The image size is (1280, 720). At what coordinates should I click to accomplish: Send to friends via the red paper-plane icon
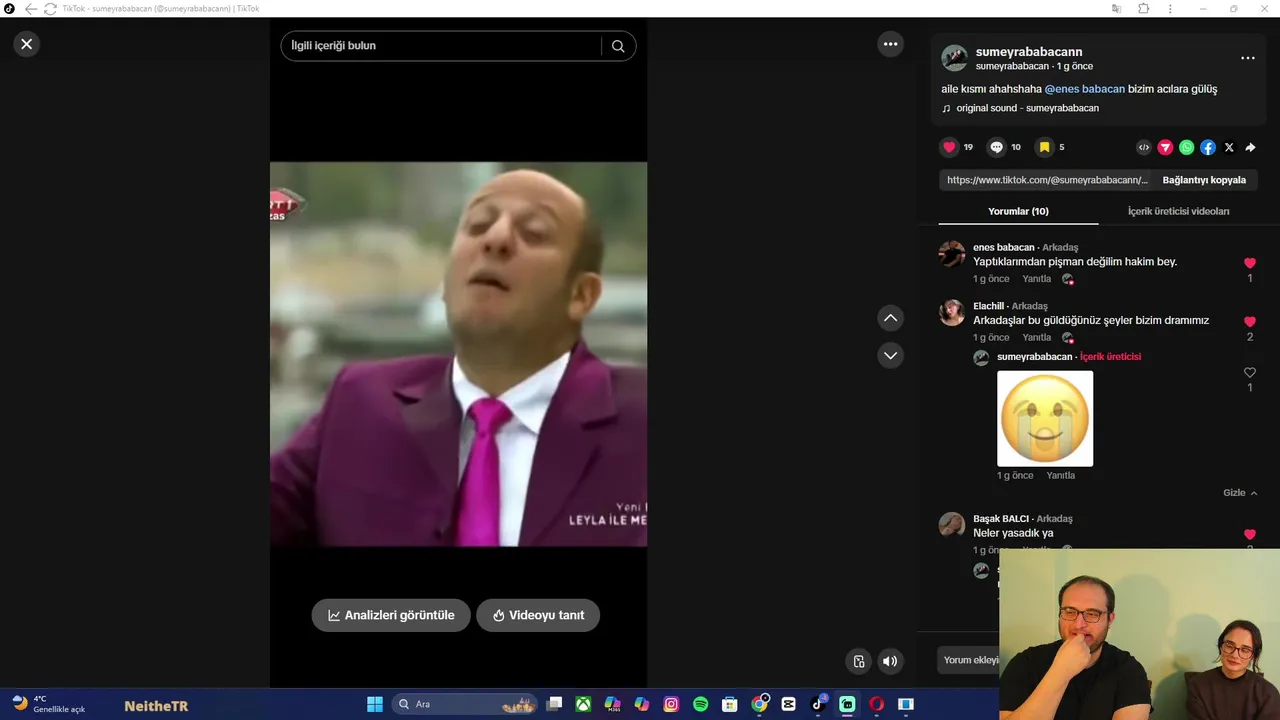point(1165,147)
